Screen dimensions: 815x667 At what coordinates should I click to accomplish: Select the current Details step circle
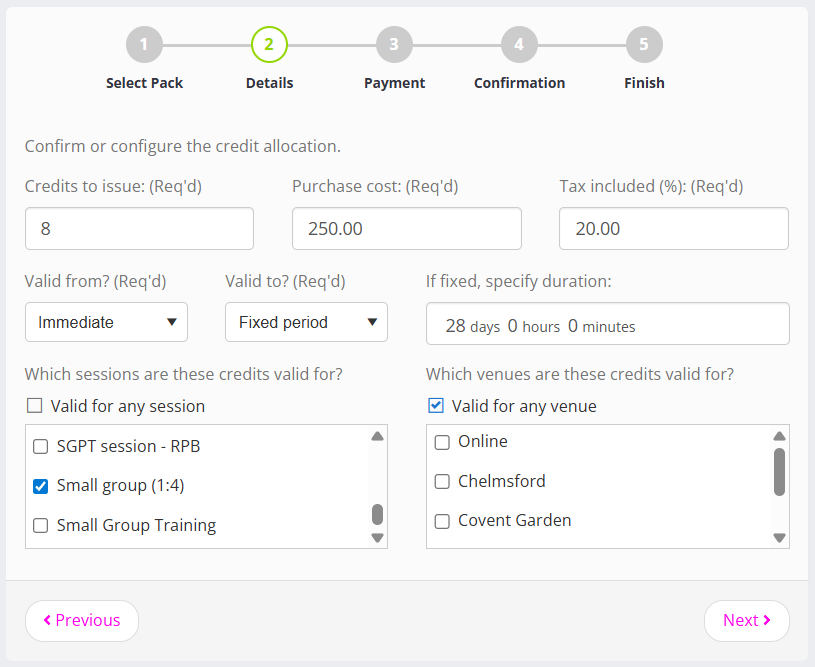(269, 44)
